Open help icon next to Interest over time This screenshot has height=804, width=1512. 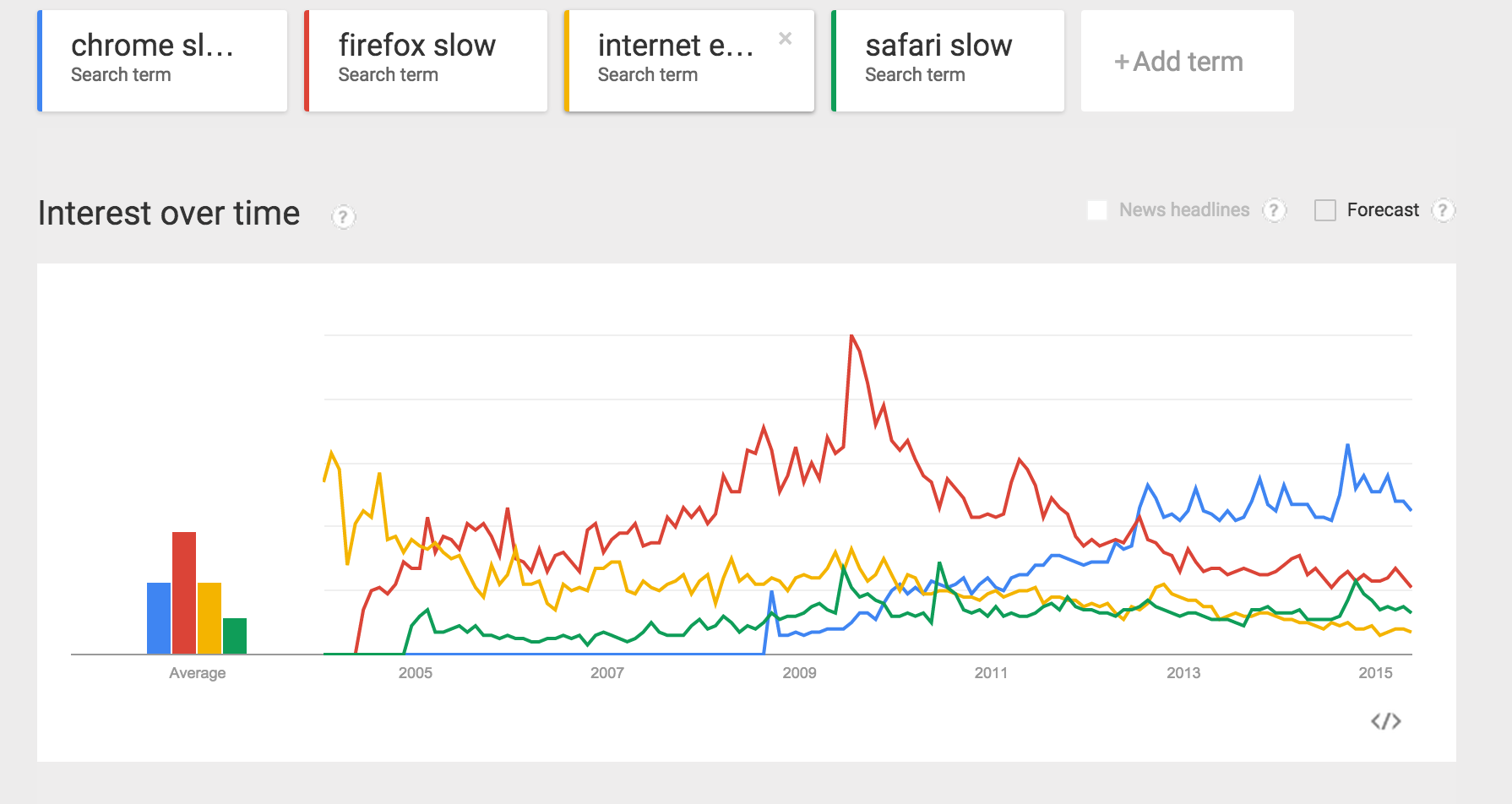pyautogui.click(x=343, y=217)
